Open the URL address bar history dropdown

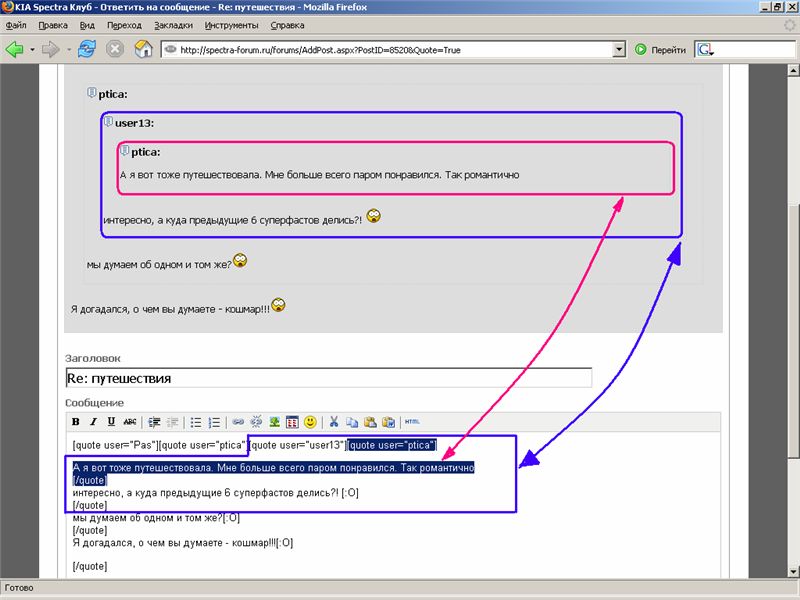point(619,49)
